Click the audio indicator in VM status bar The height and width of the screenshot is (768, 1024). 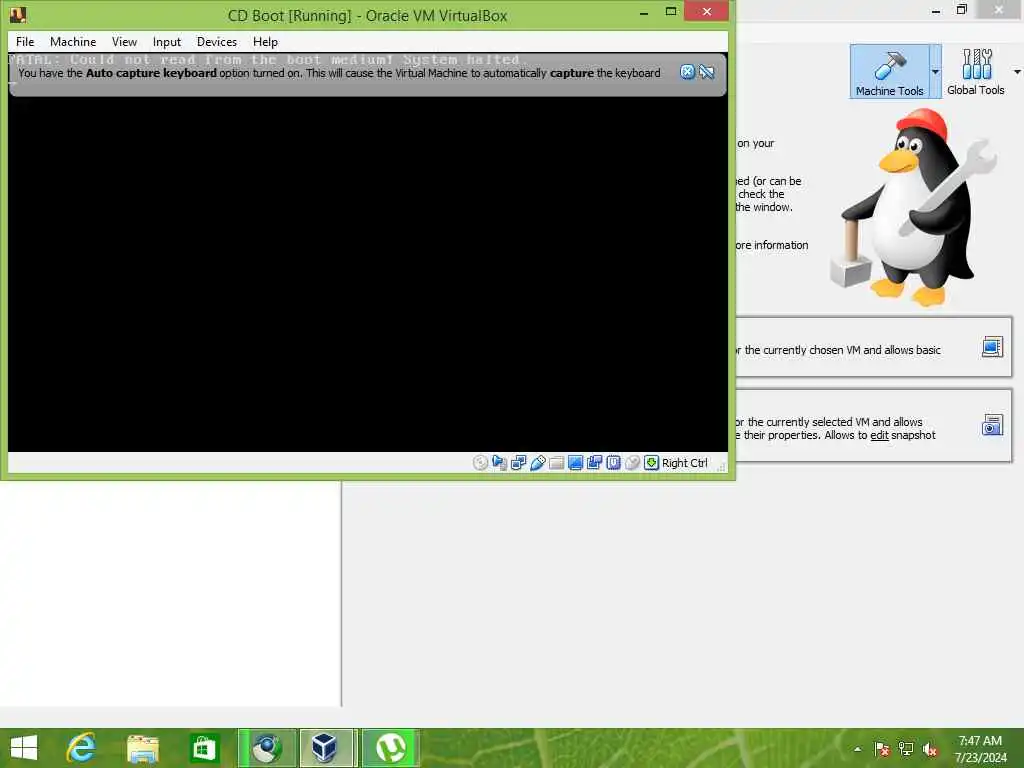click(x=500, y=463)
